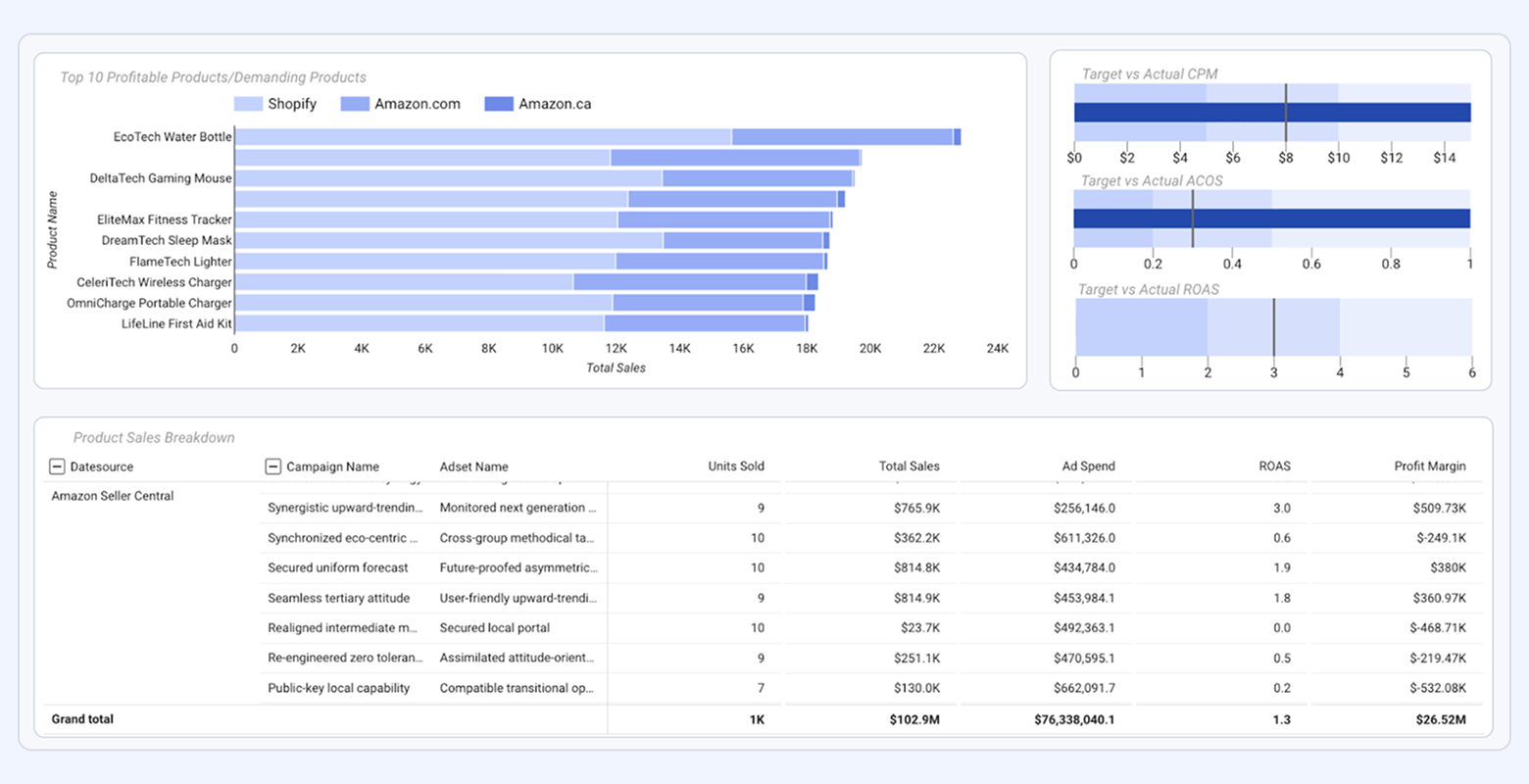Image resolution: width=1529 pixels, height=784 pixels.
Task: Expand the Datesource grouping control
Action: click(x=59, y=466)
